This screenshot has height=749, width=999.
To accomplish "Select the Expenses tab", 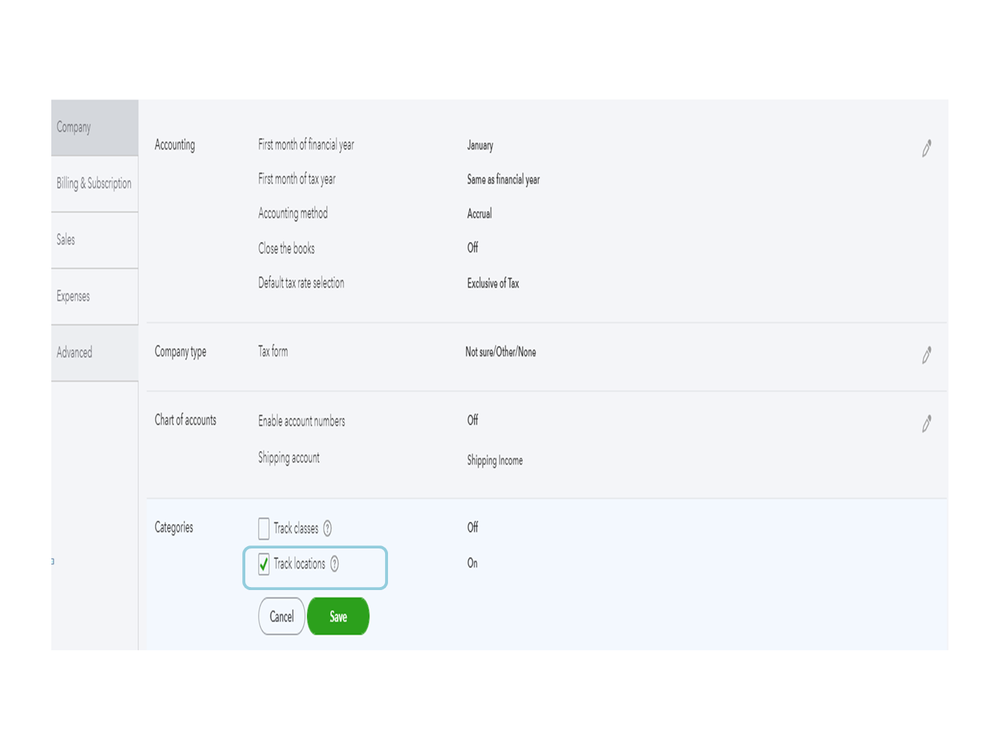I will [94, 297].
